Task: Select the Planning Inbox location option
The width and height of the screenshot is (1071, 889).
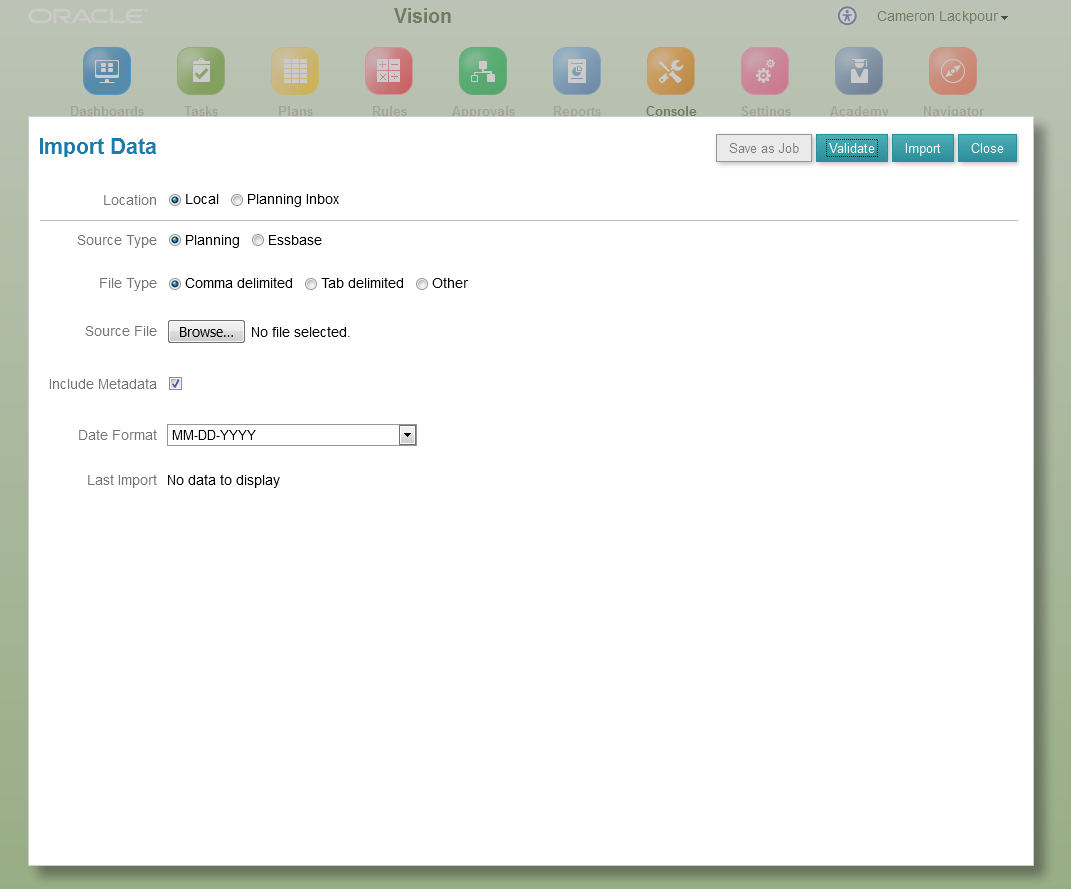Action: [x=237, y=200]
